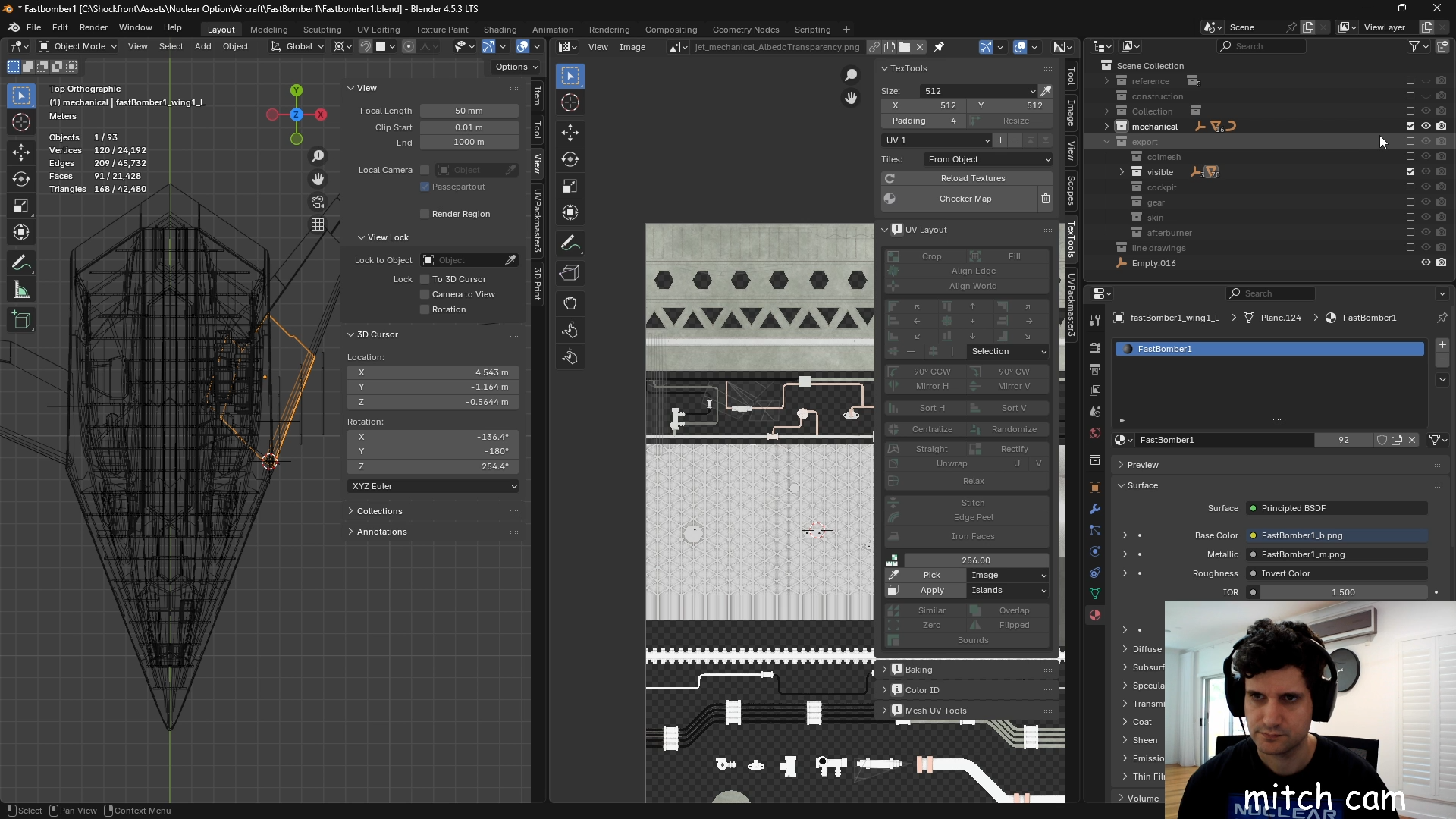This screenshot has height=819, width=1456.
Task: Select the Annotate tool in 3D viewport
Action: point(21,263)
